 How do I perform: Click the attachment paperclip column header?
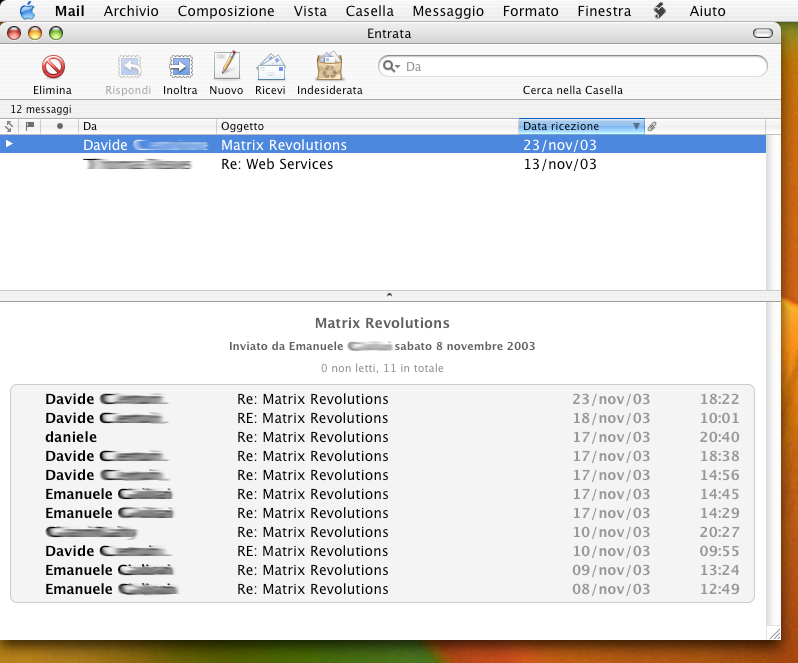(x=652, y=126)
